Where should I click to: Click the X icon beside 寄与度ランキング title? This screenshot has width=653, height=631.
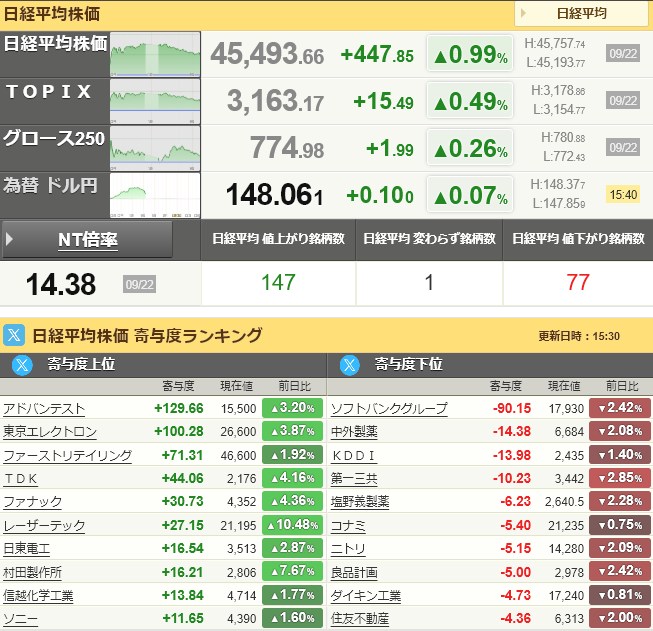point(14,335)
